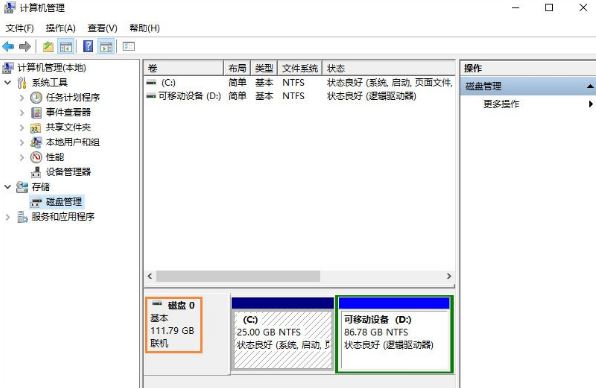This screenshot has height=388, width=596.
Task: Select the (C:) volume row in the list
Action: pyautogui.click(x=300, y=82)
